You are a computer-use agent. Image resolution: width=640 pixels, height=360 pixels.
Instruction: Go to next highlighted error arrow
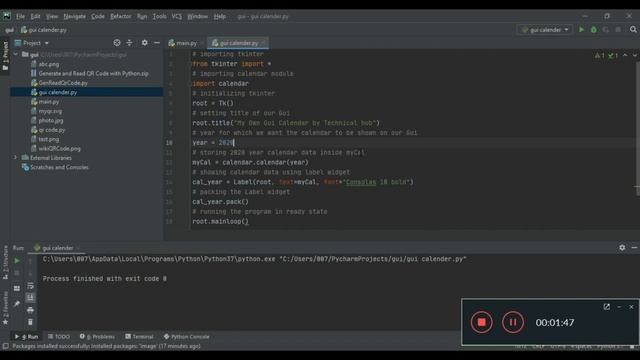pos(635,55)
